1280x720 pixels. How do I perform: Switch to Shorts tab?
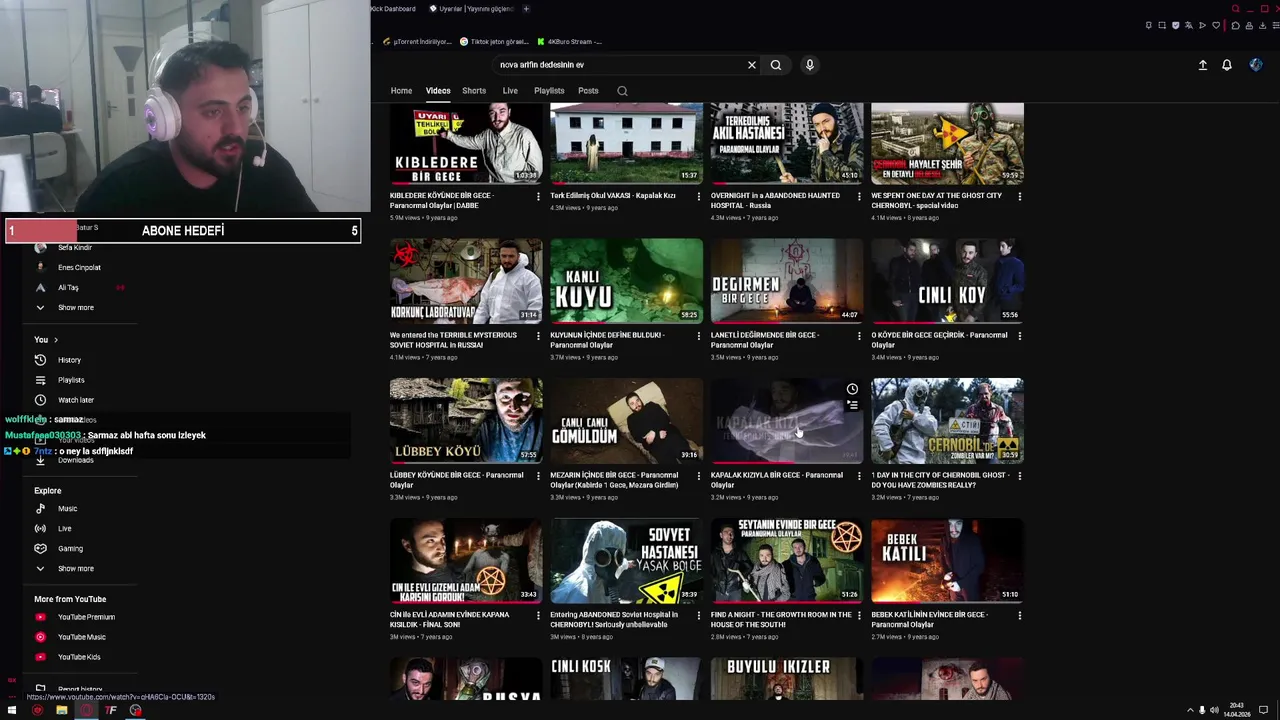[474, 91]
